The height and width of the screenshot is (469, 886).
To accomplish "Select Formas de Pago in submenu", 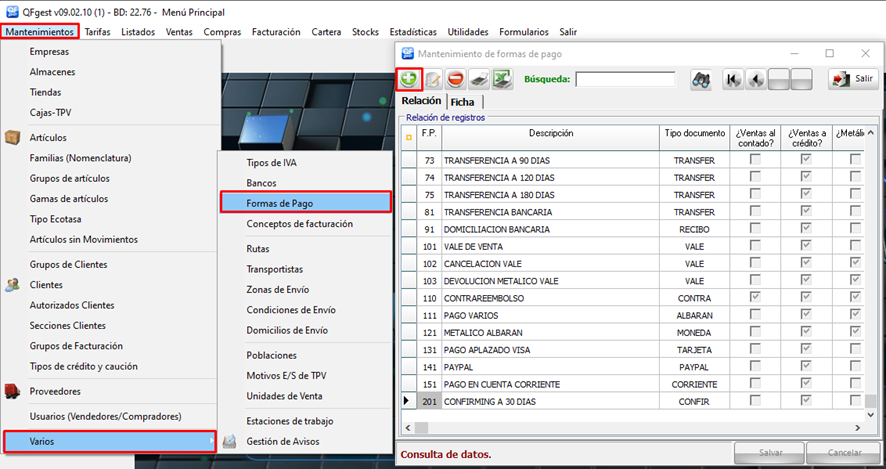I will coord(306,203).
